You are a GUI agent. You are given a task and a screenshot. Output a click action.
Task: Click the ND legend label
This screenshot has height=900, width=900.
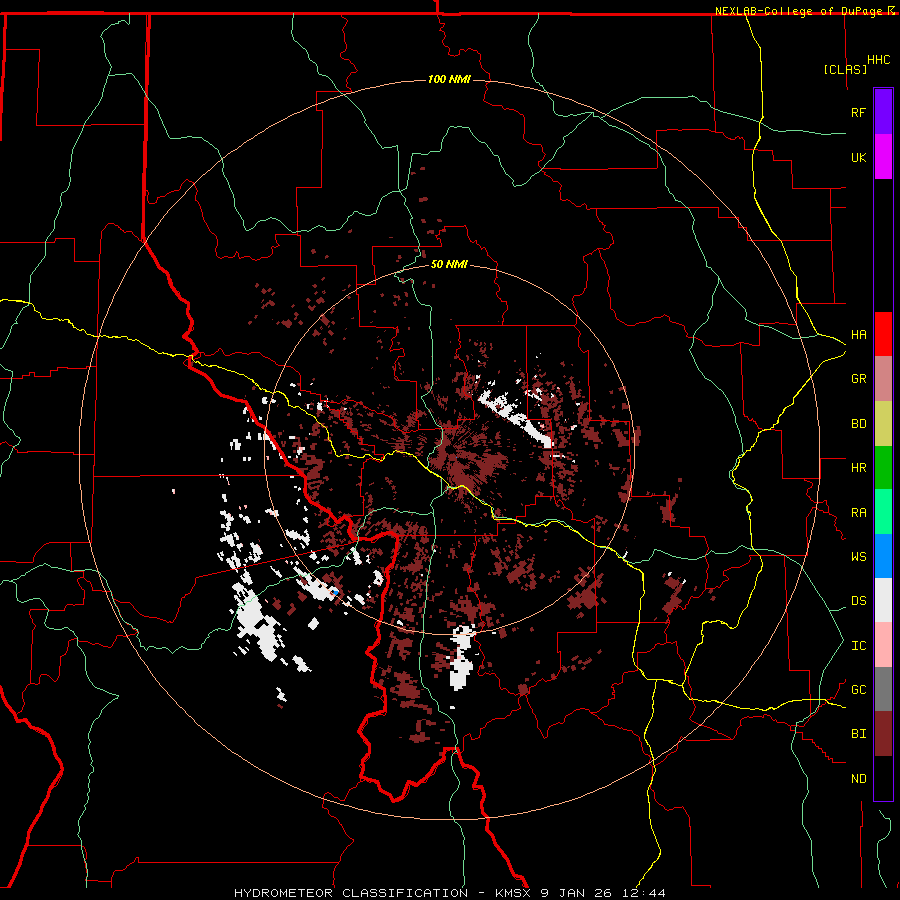[858, 779]
